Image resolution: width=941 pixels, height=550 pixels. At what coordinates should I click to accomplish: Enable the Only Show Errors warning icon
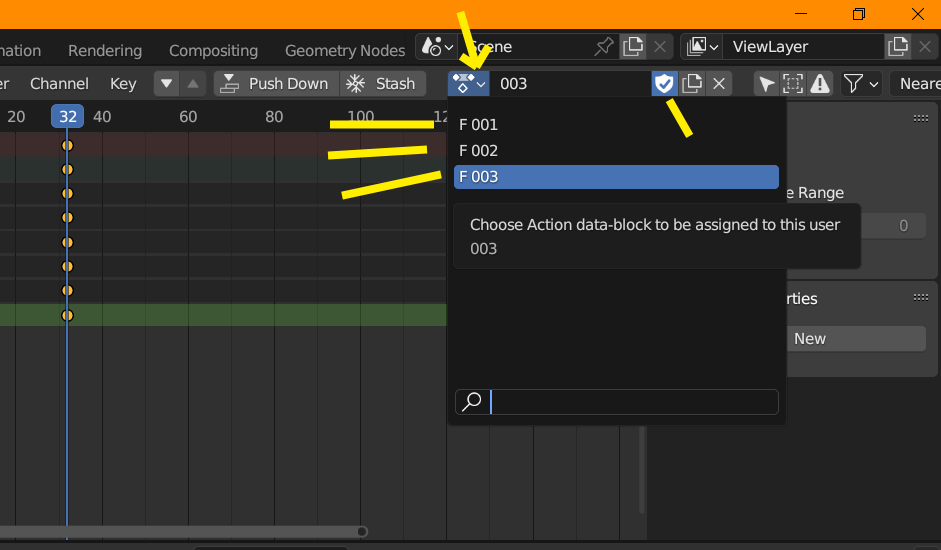(820, 84)
